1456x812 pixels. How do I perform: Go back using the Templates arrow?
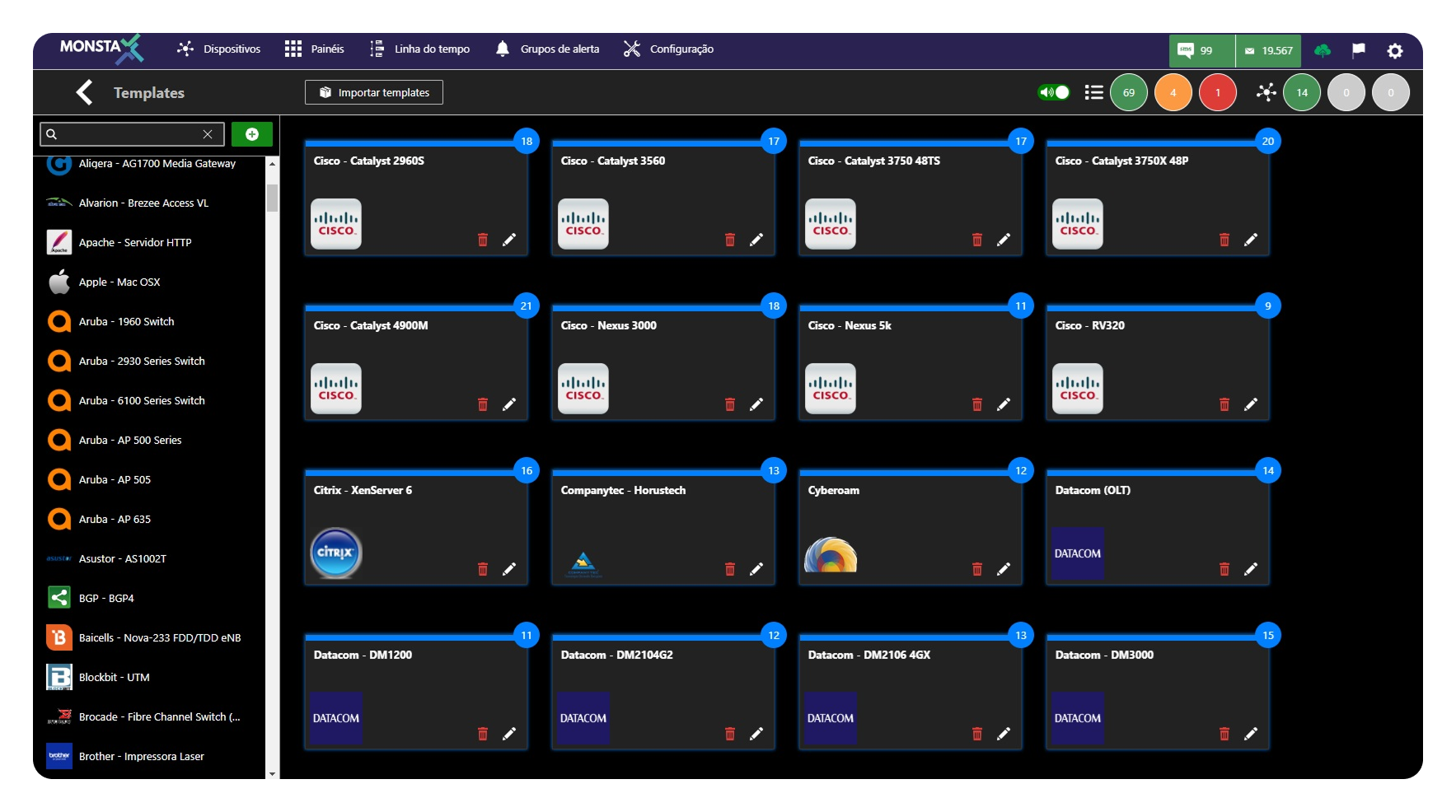click(84, 92)
